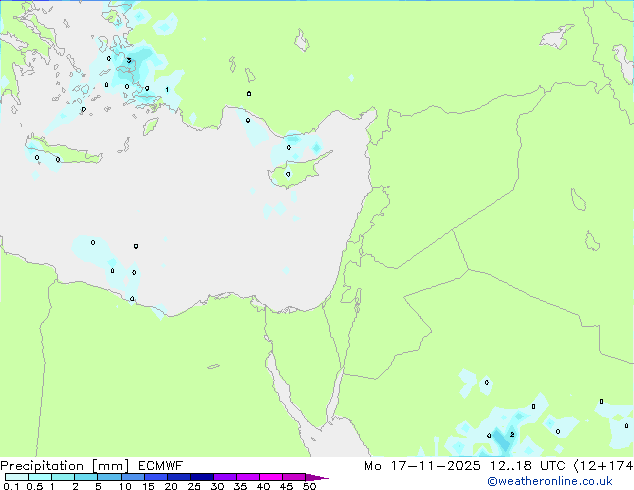Click the island of Cyprus on map
634x490 pixels.
pos(299,170)
